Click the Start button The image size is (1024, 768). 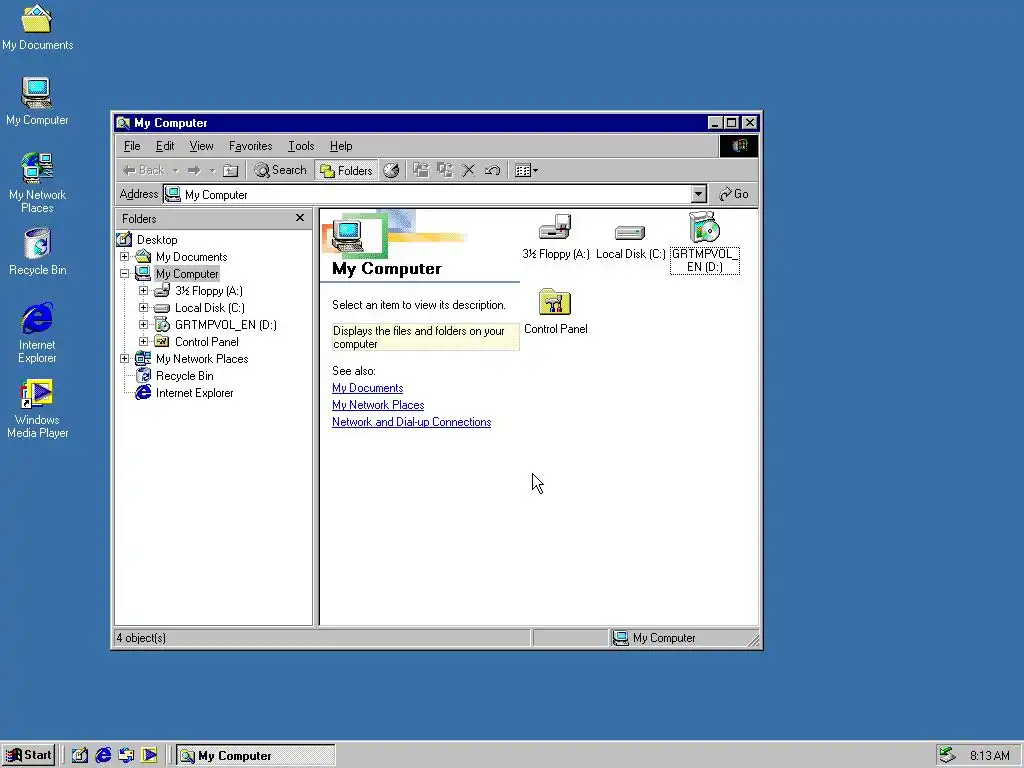pos(28,755)
